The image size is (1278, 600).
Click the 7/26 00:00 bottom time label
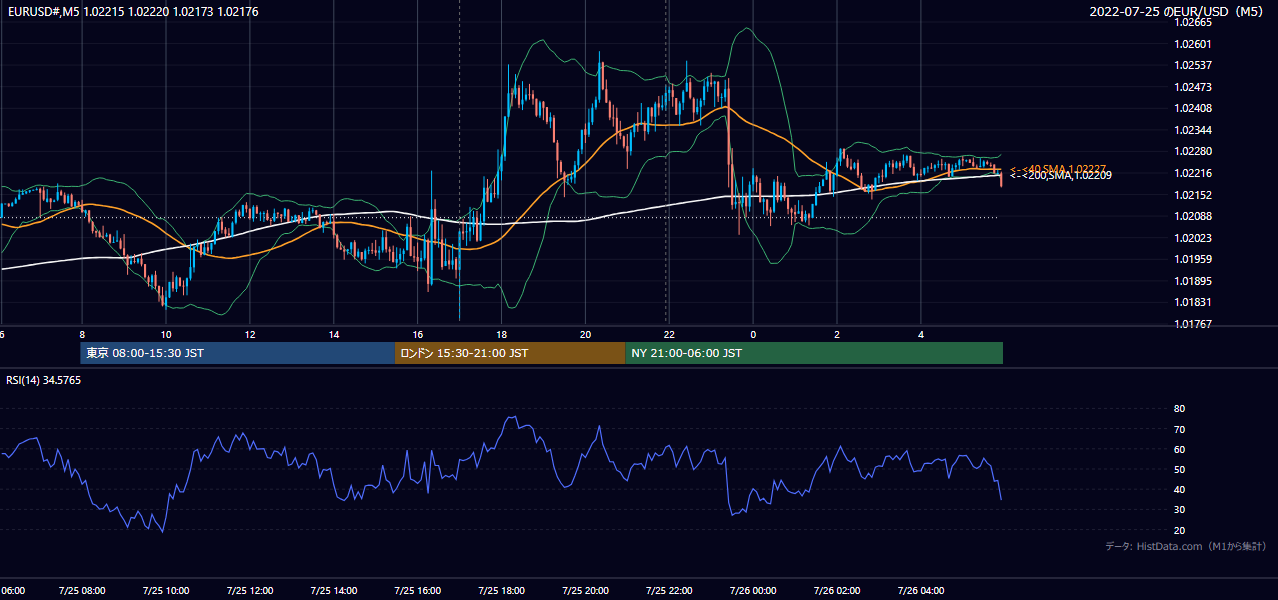tap(753, 590)
